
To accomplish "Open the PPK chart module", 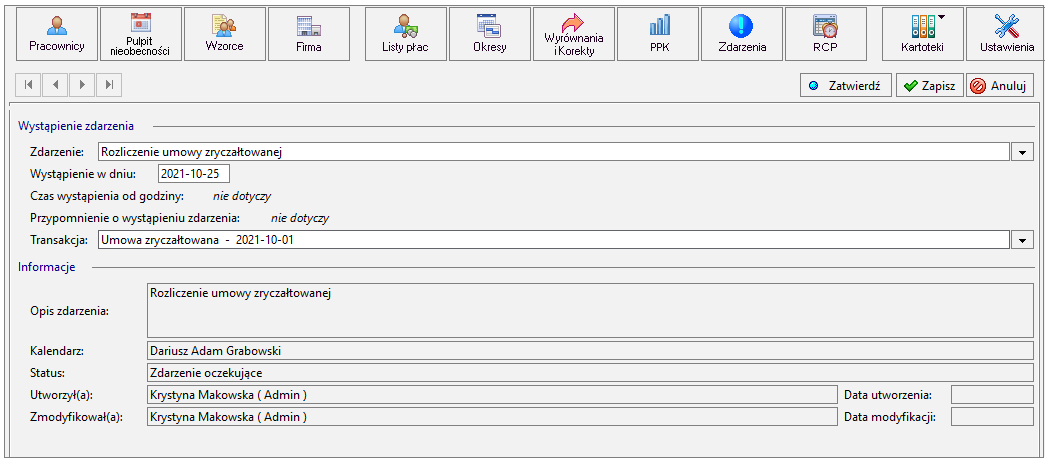I will (658, 34).
